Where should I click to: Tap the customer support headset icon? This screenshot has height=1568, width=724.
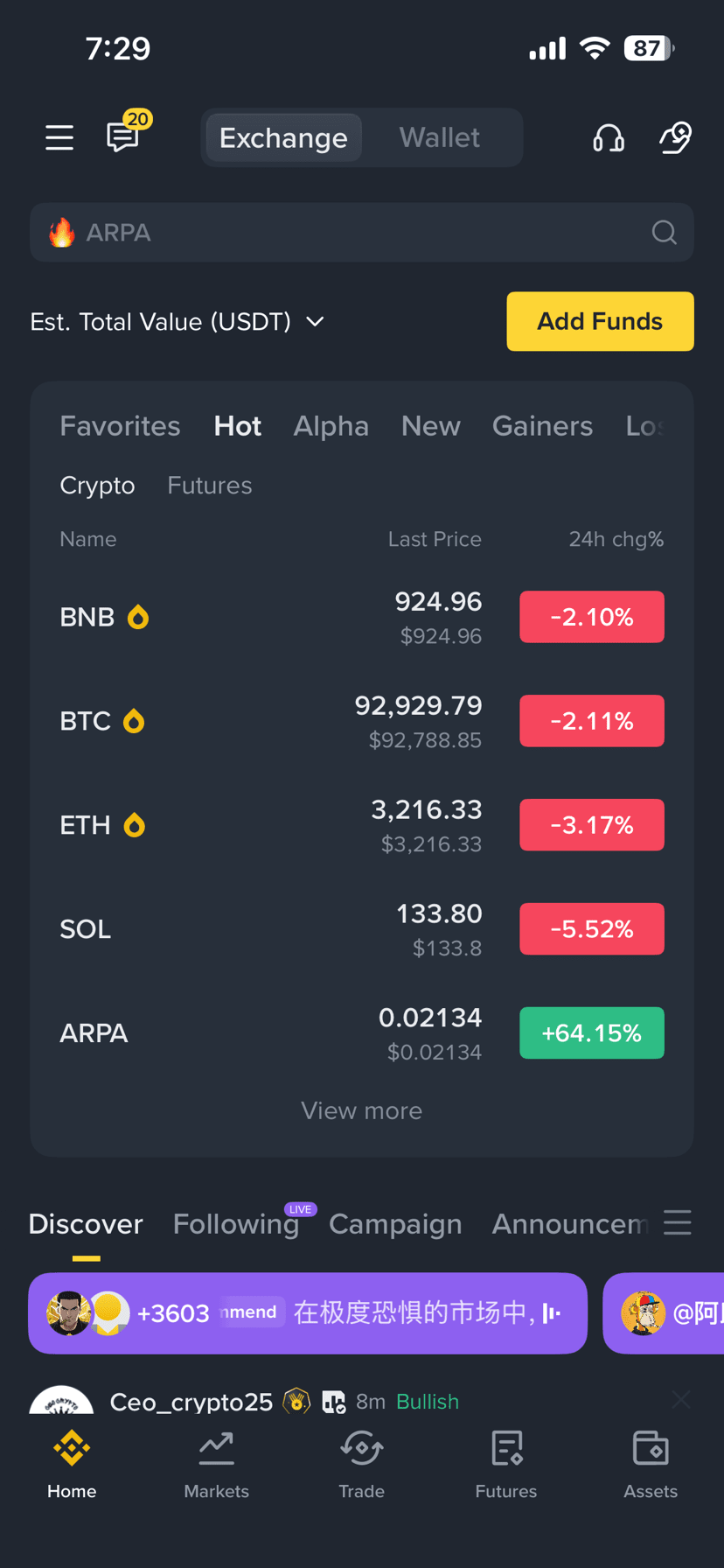609,137
